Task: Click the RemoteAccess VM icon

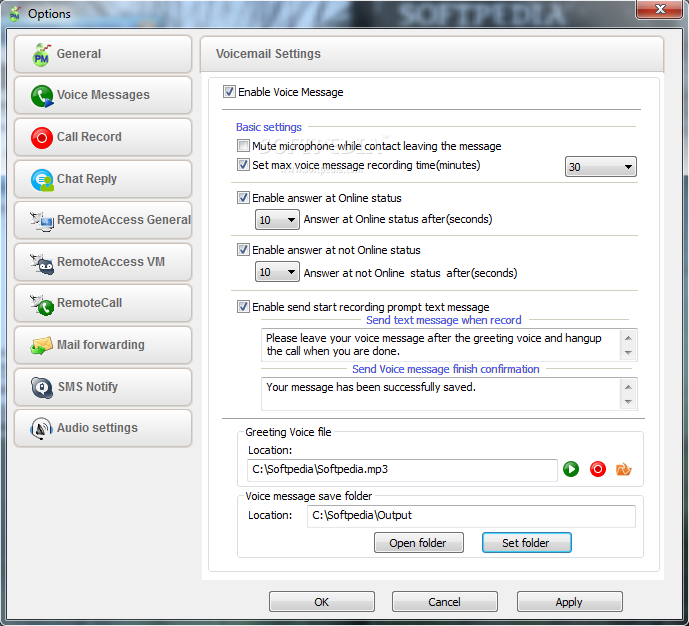Action: [42, 264]
